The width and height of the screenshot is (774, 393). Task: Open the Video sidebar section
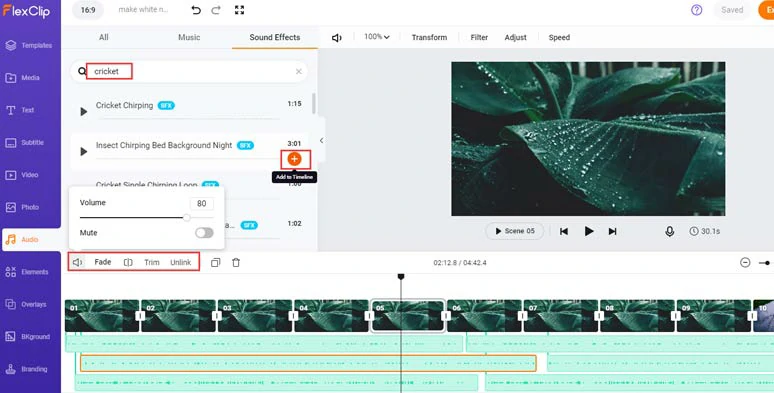22,175
